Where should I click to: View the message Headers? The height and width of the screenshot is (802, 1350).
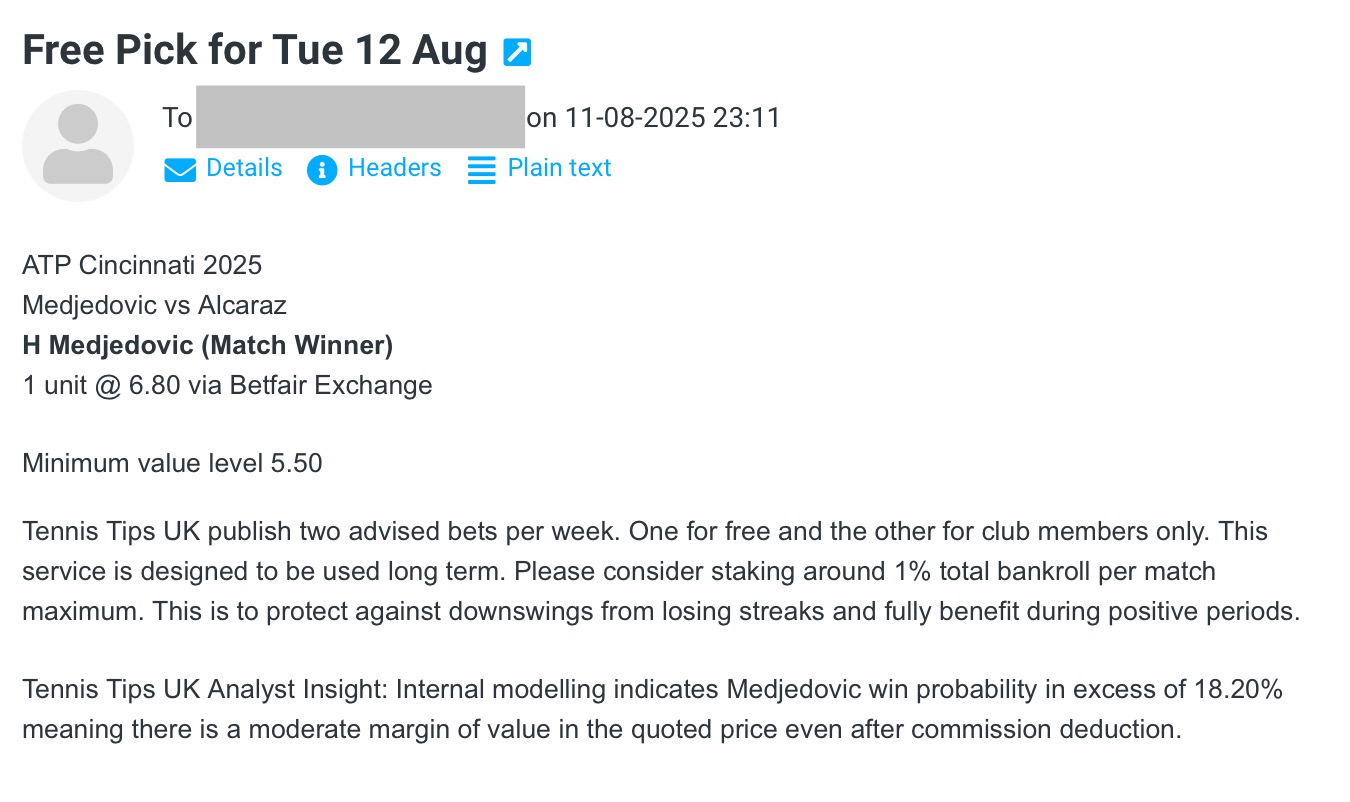point(394,168)
